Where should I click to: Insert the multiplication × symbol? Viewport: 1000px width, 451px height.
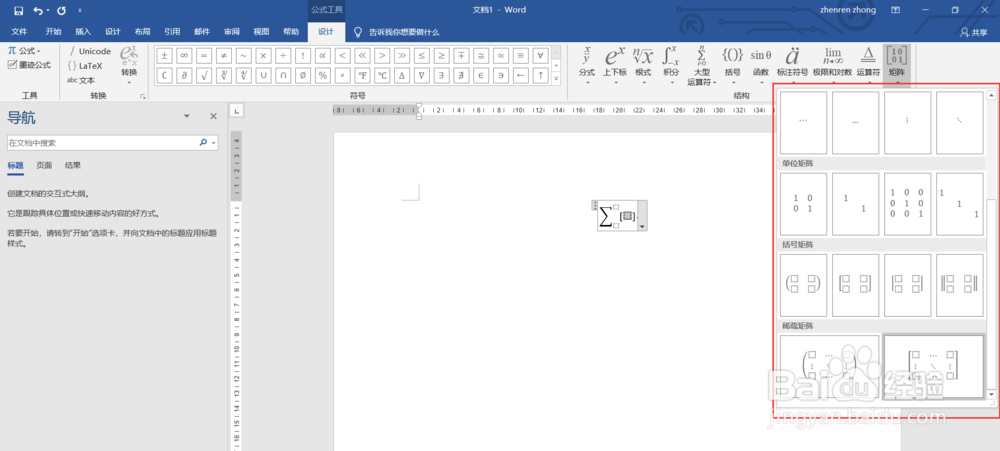[264, 55]
